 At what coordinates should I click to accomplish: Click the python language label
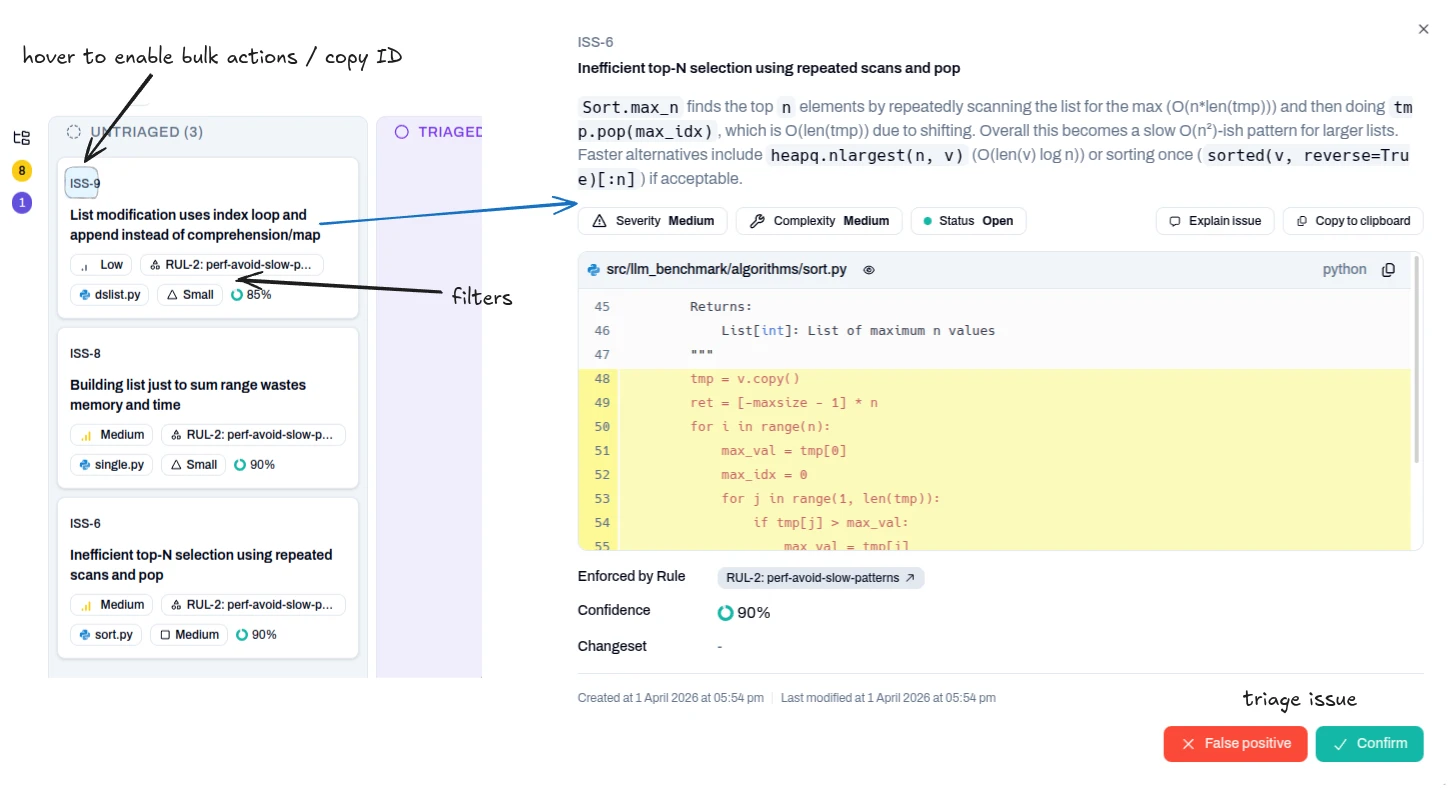pos(1345,270)
